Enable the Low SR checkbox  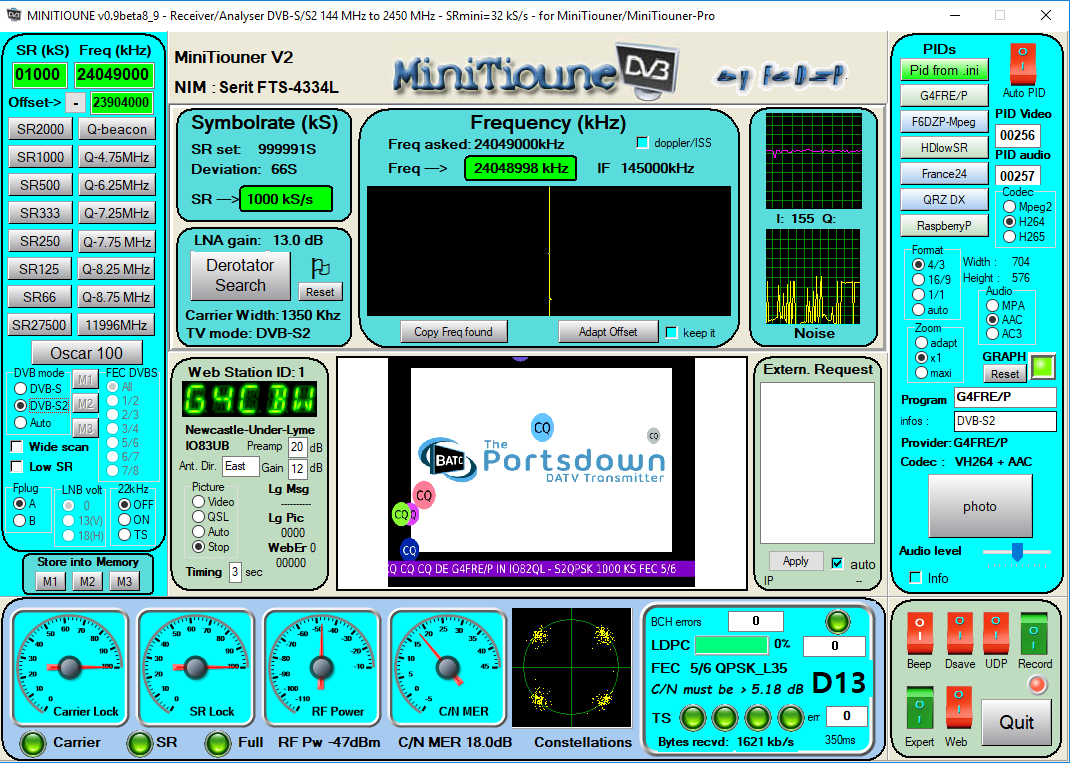17,467
